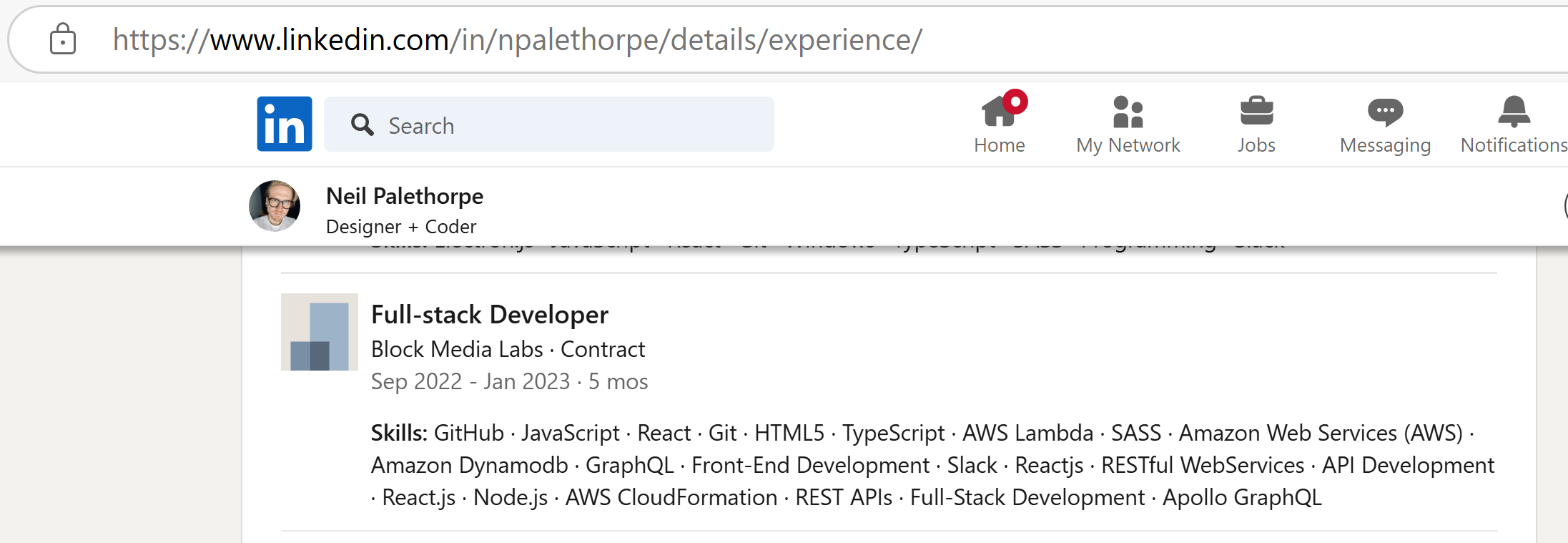Click the browser address bar URL

coord(518,39)
